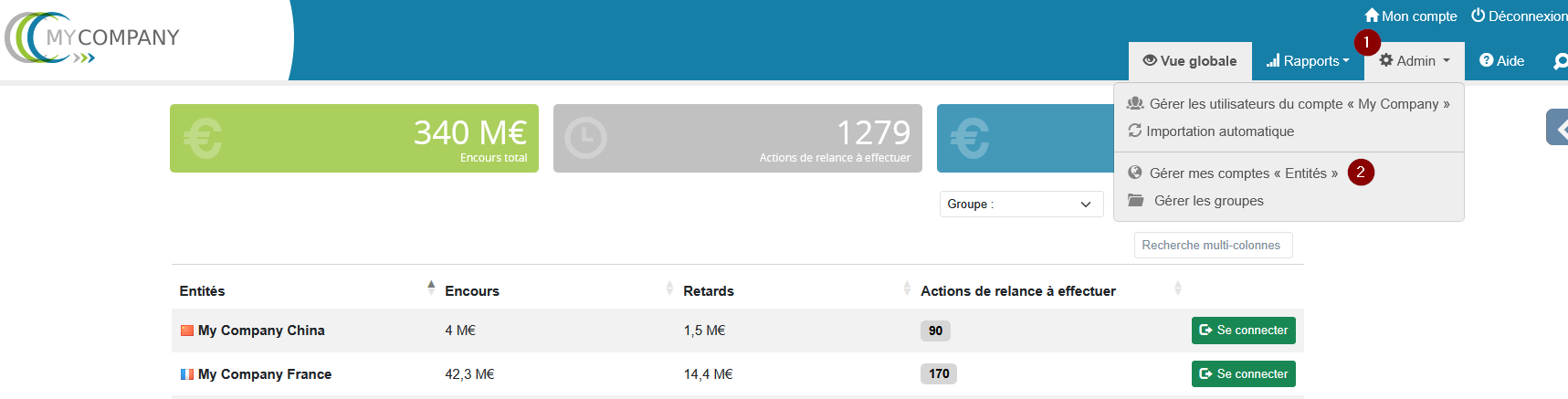Click the Rapports bar chart icon
This screenshot has height=399, width=1568.
(x=1273, y=61)
